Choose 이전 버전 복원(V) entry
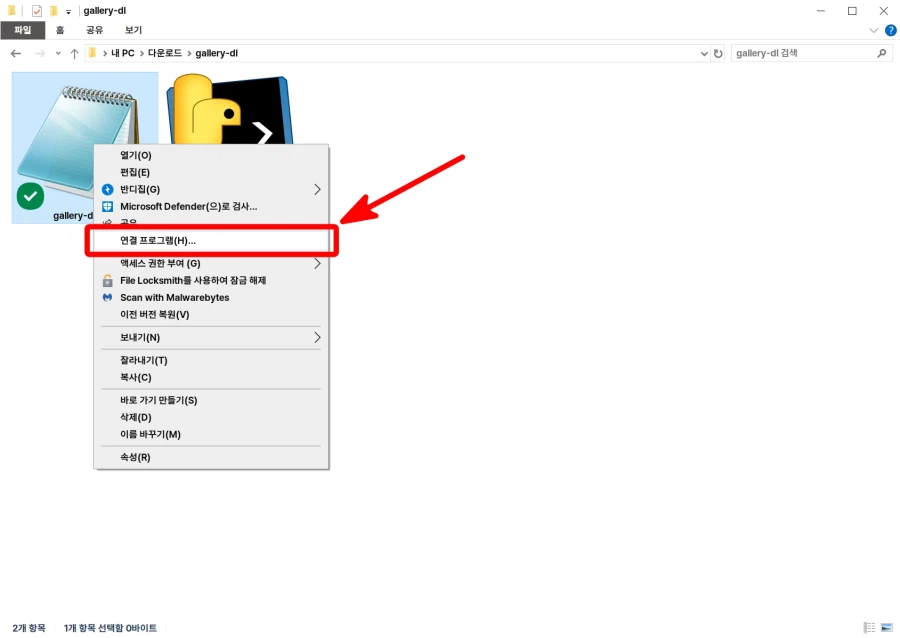This screenshot has height=638, width=900. pos(211,315)
